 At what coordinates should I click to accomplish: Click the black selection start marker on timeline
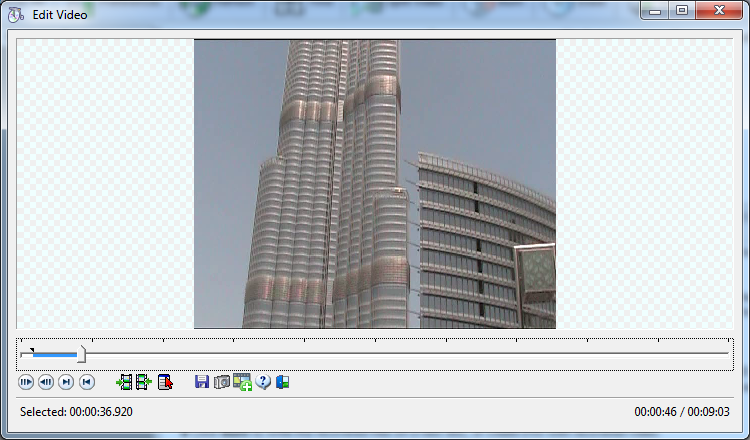pyautogui.click(x=32, y=350)
